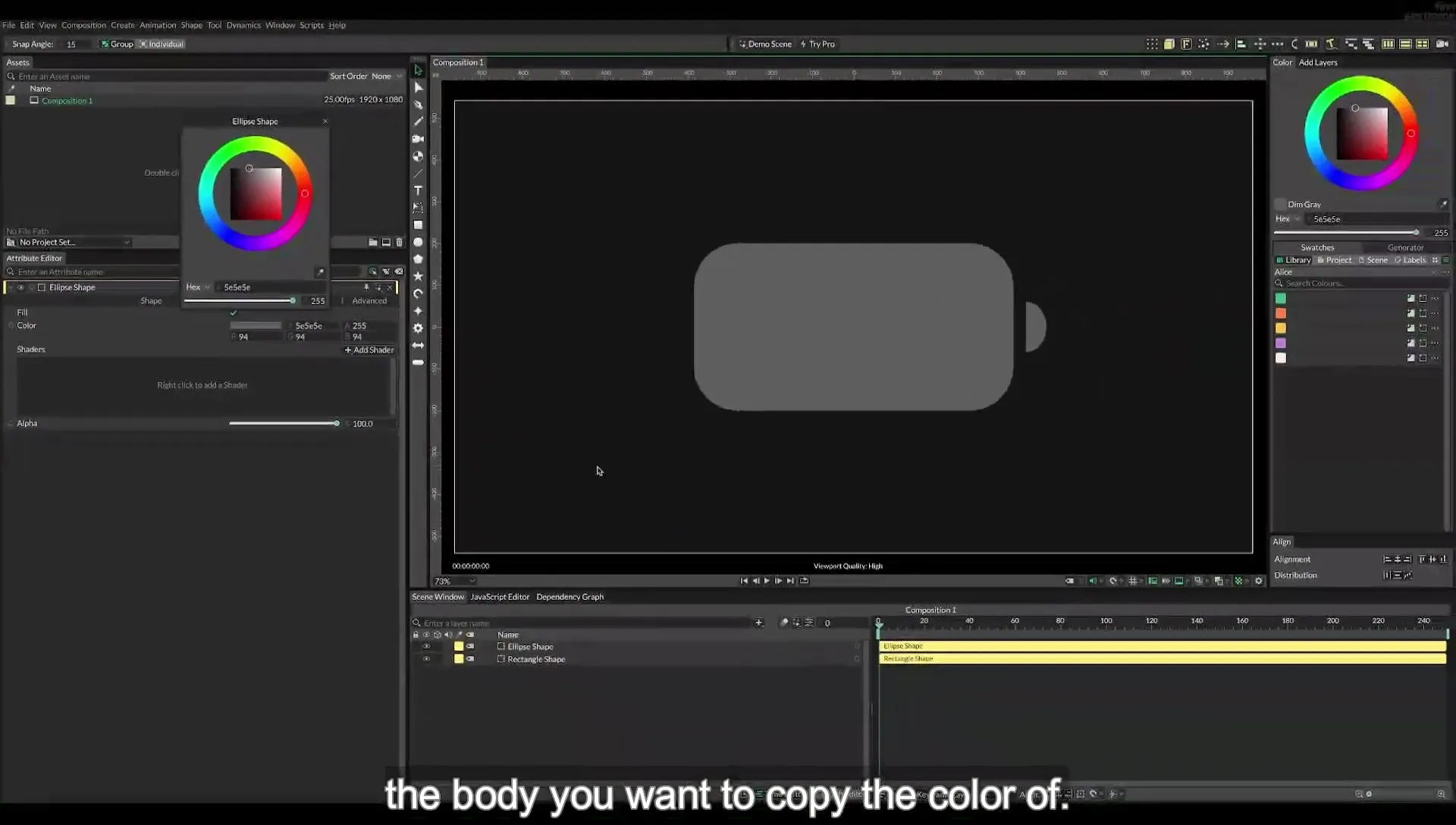Select the Arc shape tool
This screenshot has height=825, width=1456.
pyautogui.click(x=418, y=293)
